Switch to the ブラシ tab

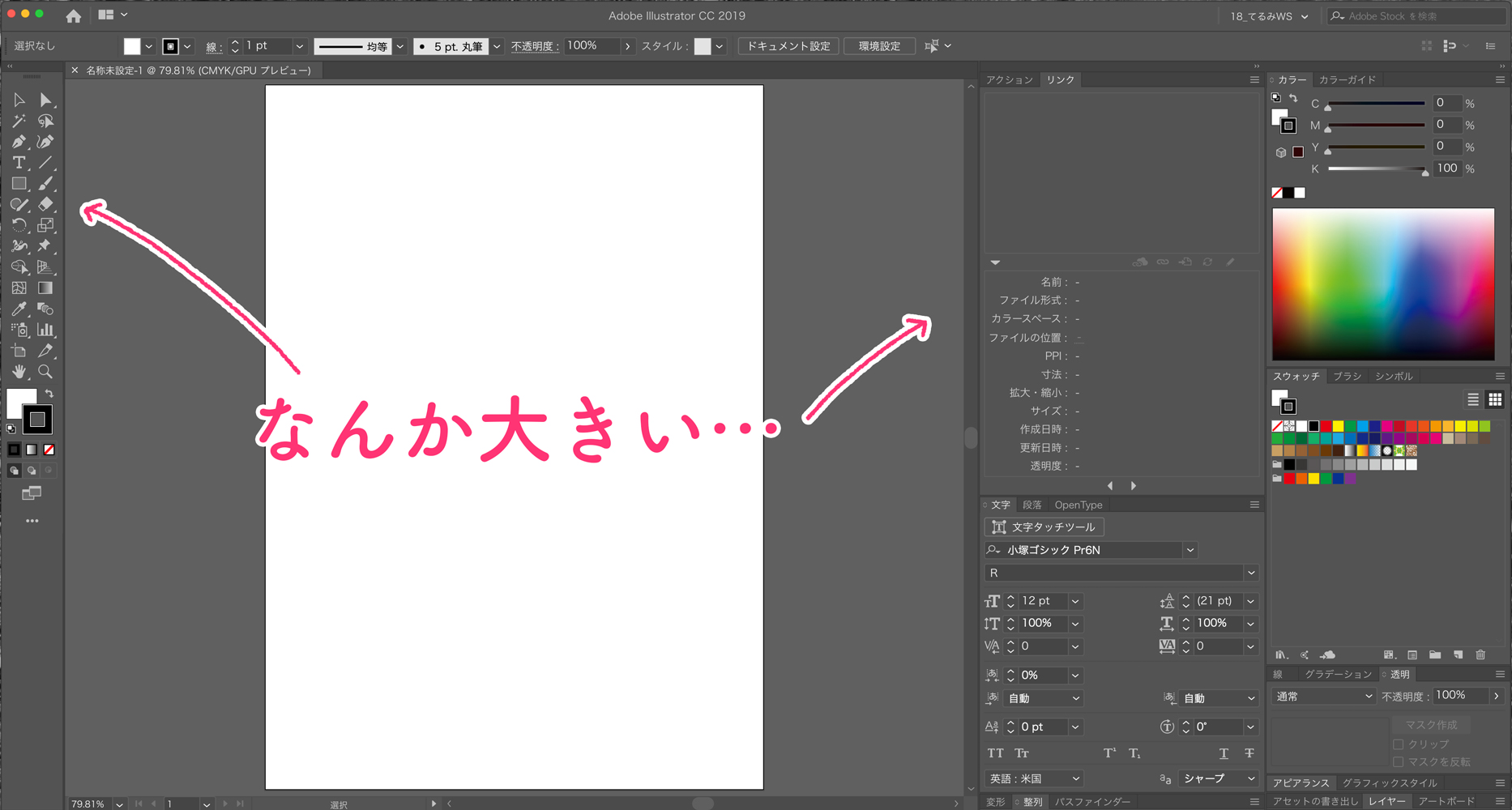(x=1348, y=376)
